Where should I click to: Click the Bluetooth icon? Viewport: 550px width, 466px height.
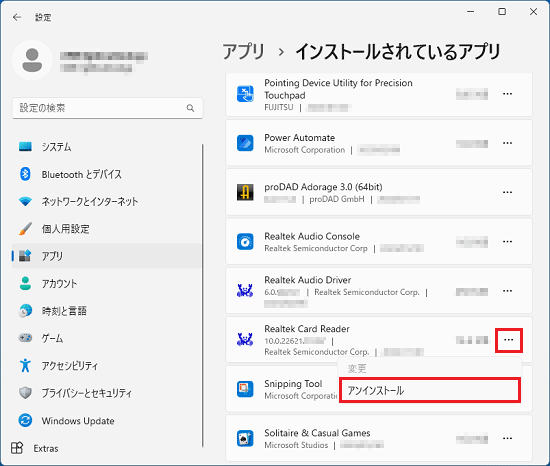coord(25,174)
